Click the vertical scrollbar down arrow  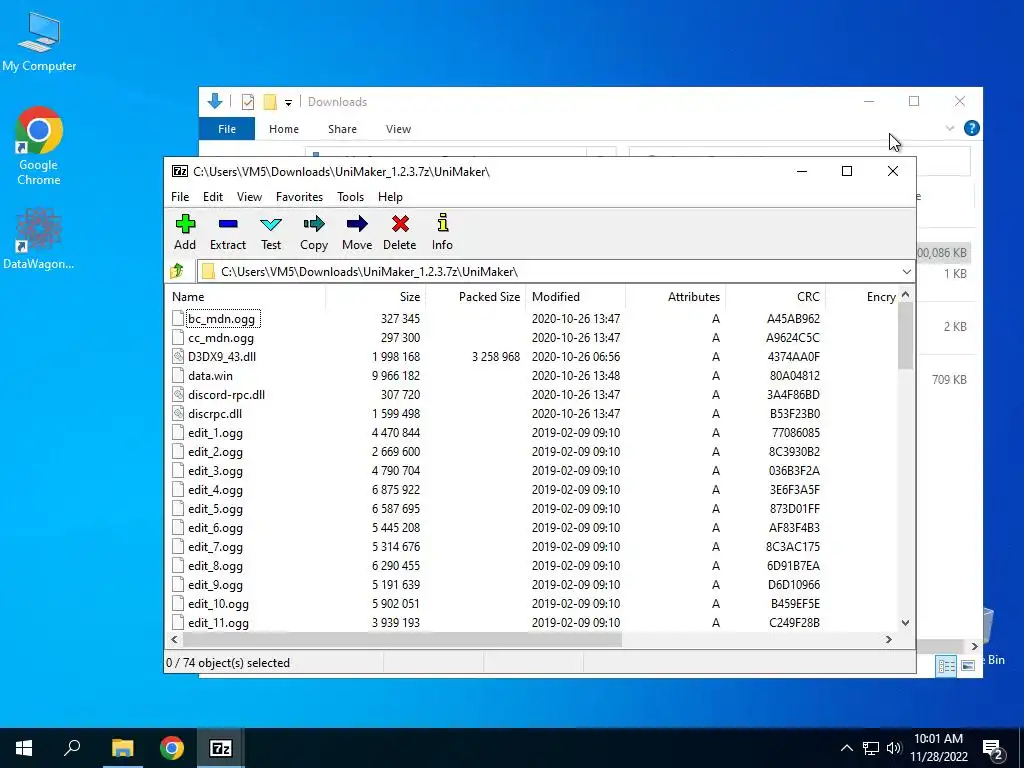tap(905, 623)
